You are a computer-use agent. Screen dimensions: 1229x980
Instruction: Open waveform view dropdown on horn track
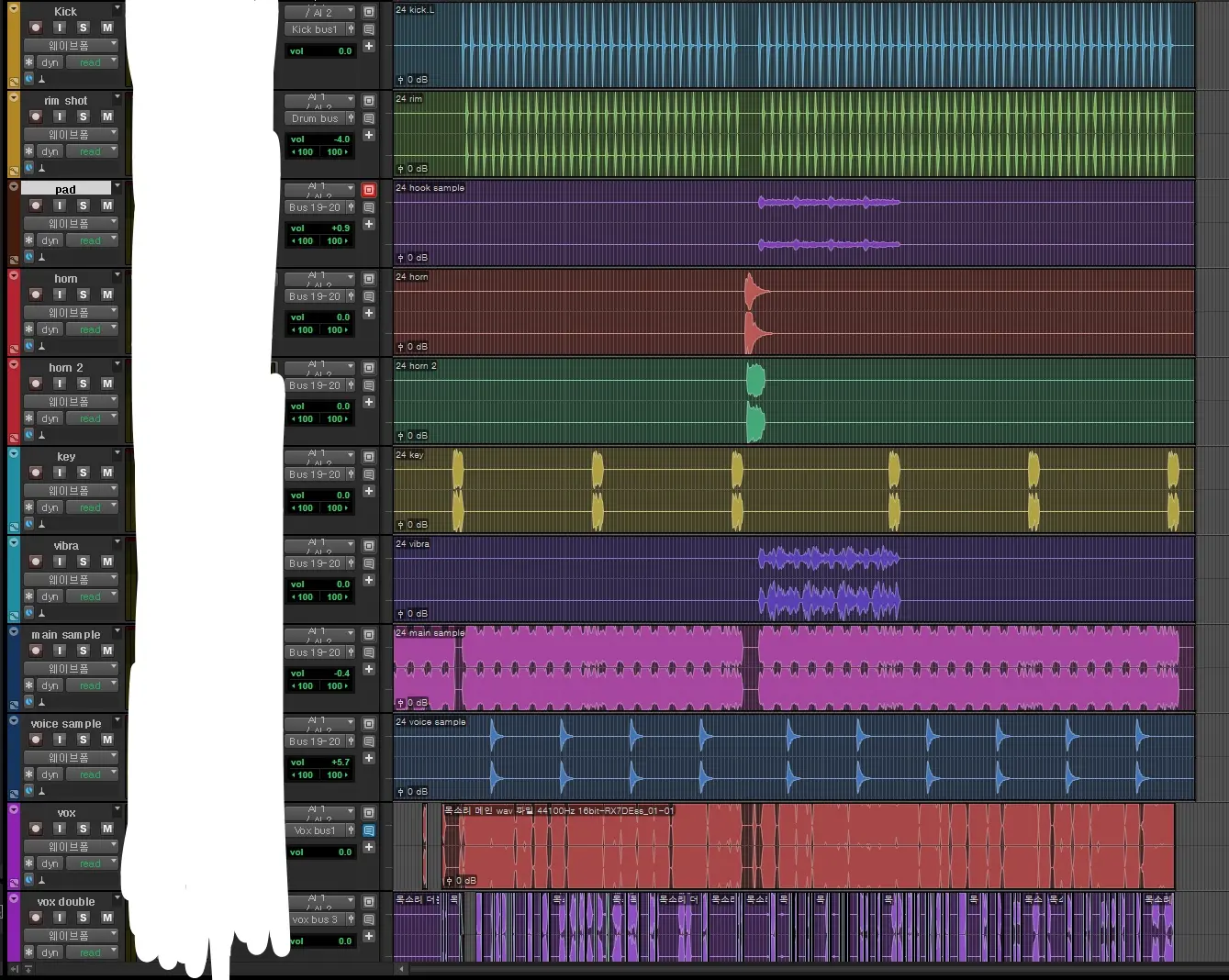(x=71, y=312)
